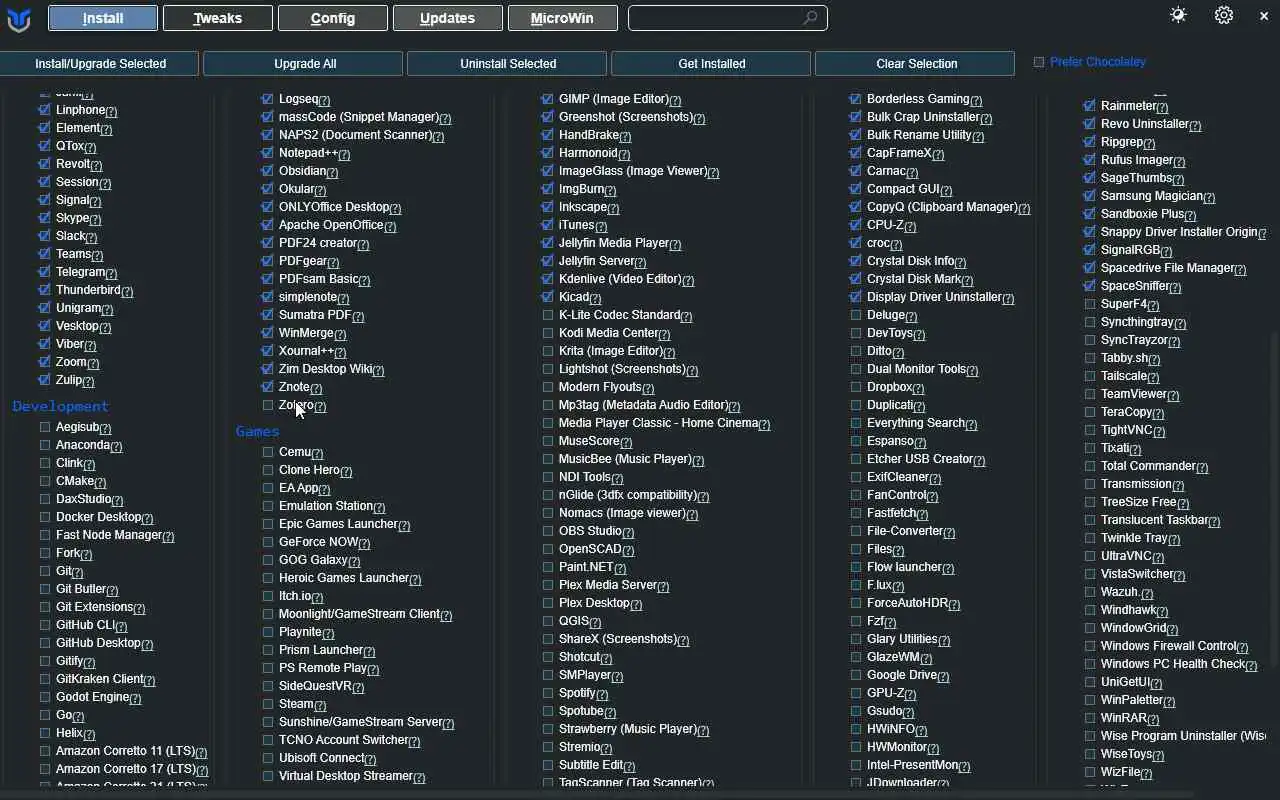The height and width of the screenshot is (800, 1280).
Task: Open the help link (?) next to Google Drive
Action: pos(943,676)
